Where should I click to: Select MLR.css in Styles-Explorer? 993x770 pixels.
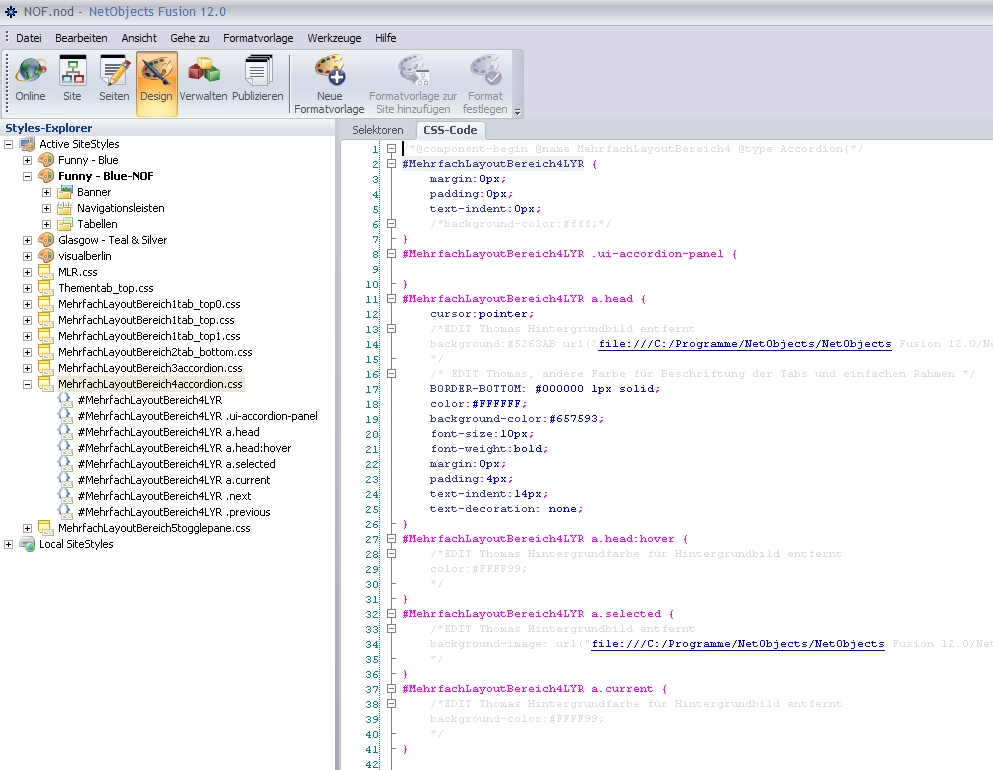coord(77,272)
